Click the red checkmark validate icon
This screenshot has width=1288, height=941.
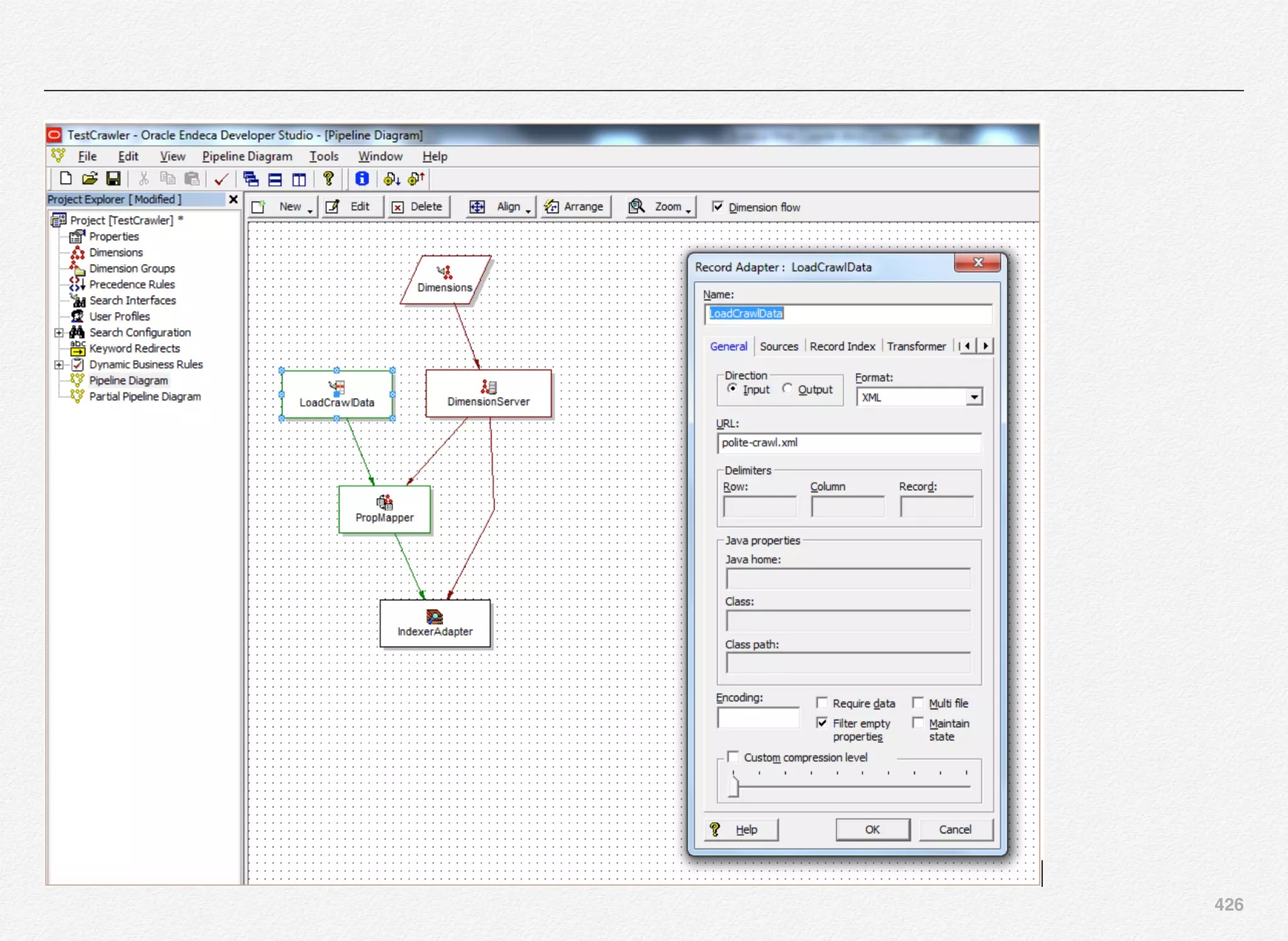tap(220, 180)
